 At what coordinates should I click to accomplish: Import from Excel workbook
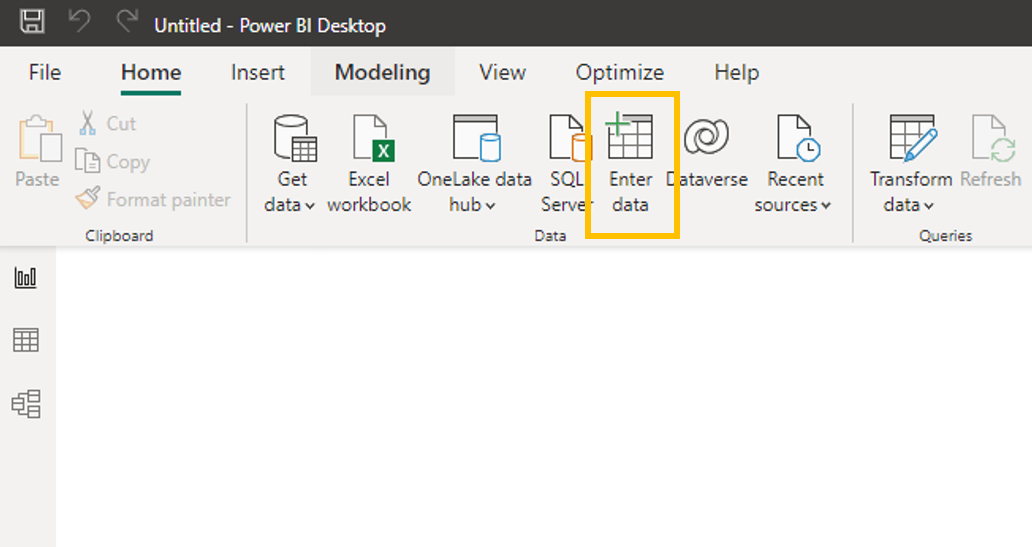coord(369,163)
